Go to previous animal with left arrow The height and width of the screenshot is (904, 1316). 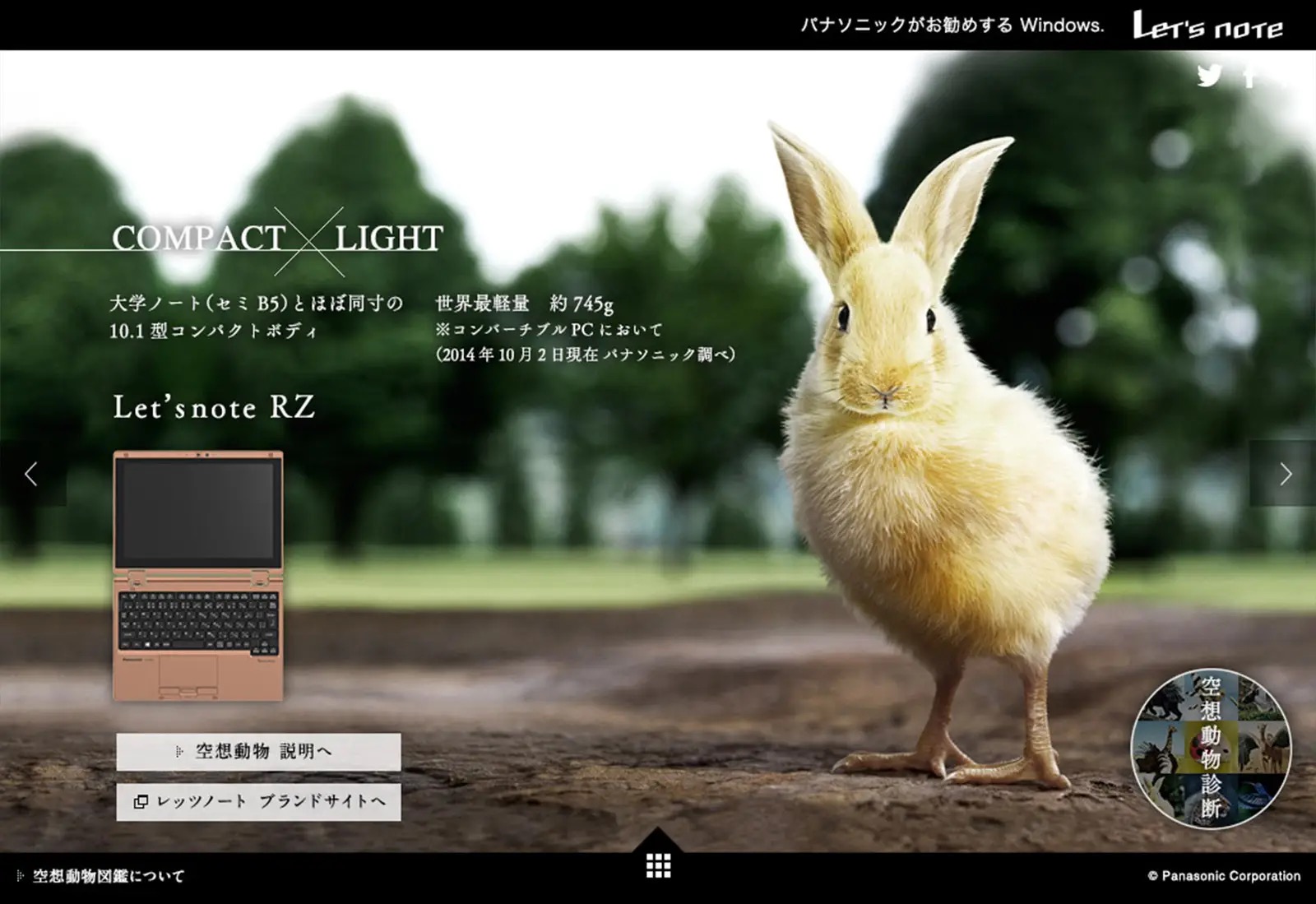[x=31, y=474]
